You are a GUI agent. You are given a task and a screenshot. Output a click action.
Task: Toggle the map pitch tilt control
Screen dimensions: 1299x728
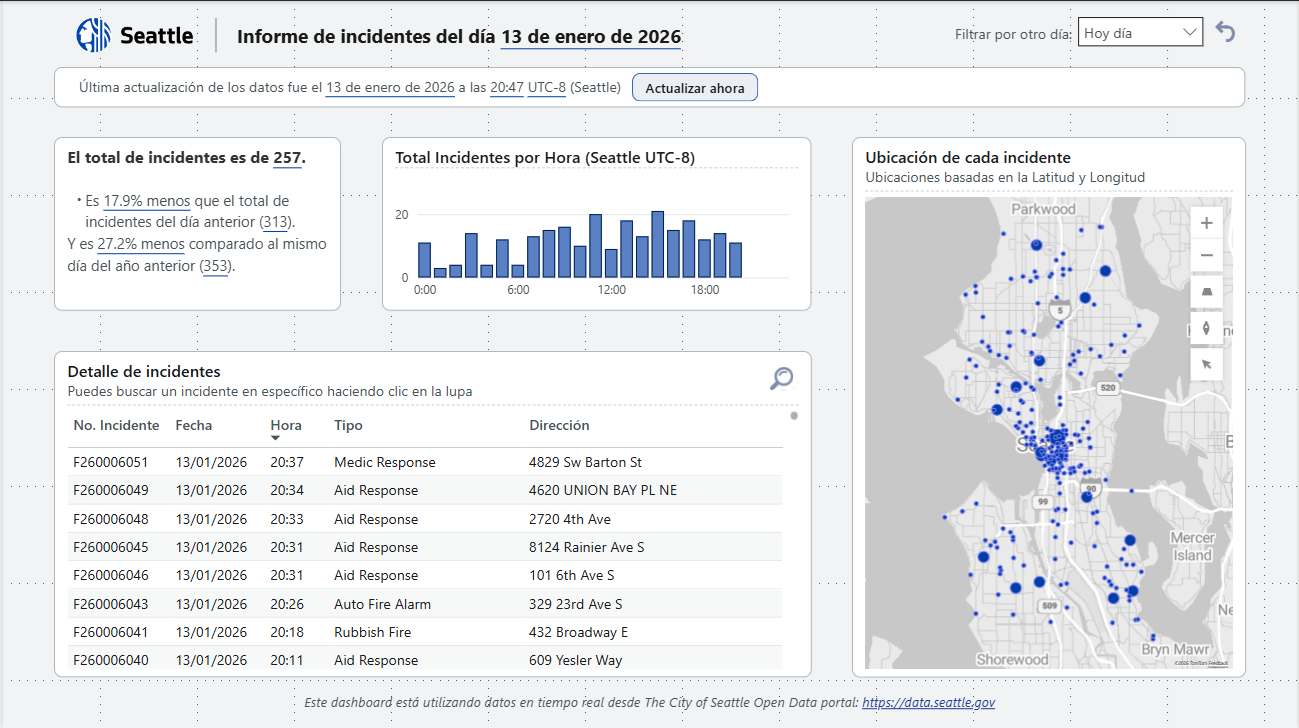point(1207,291)
